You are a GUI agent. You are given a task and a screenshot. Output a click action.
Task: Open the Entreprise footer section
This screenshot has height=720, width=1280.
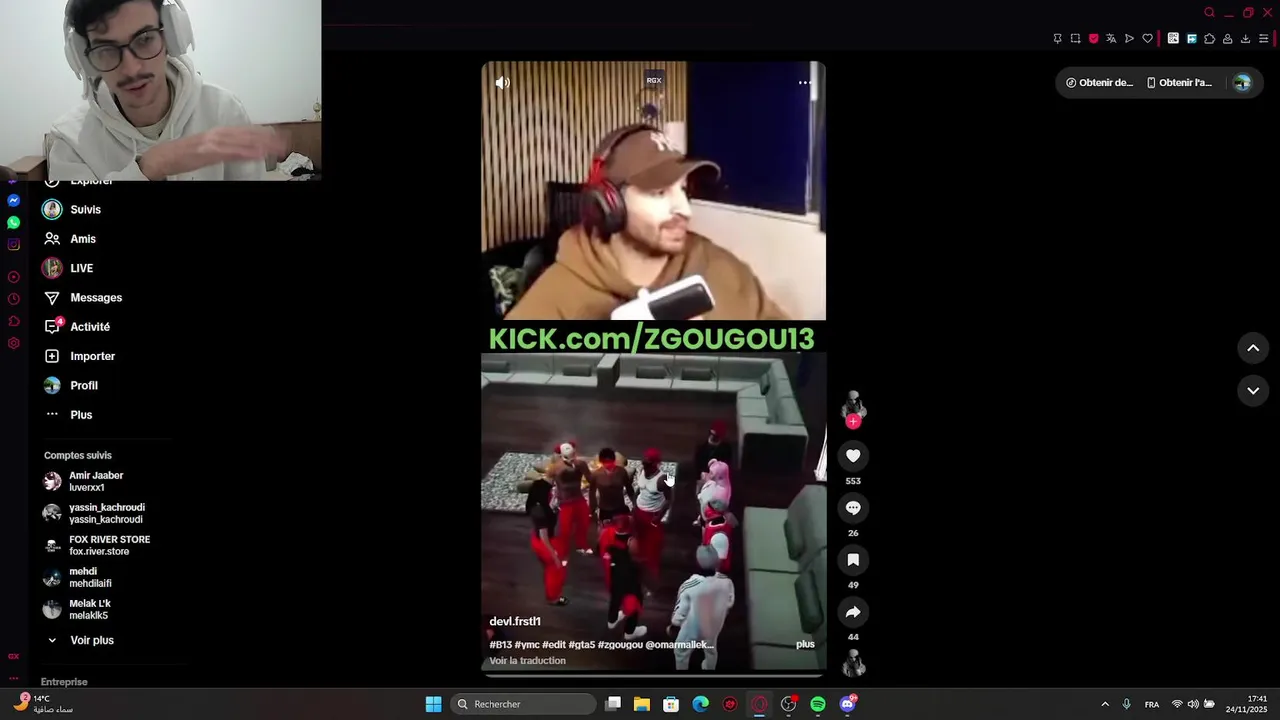pyautogui.click(x=64, y=682)
